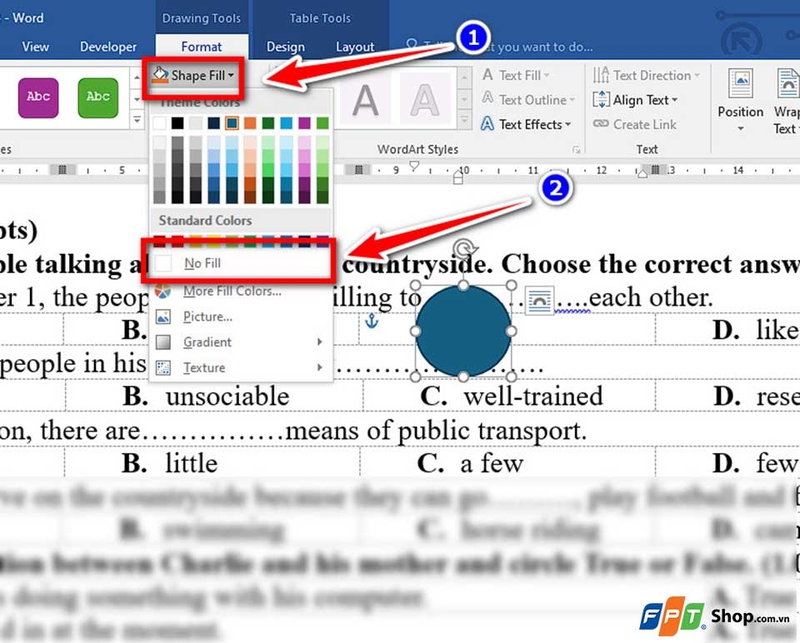Image resolution: width=800 pixels, height=643 pixels.
Task: Select the outlined WordArt A style
Action: coord(425,100)
